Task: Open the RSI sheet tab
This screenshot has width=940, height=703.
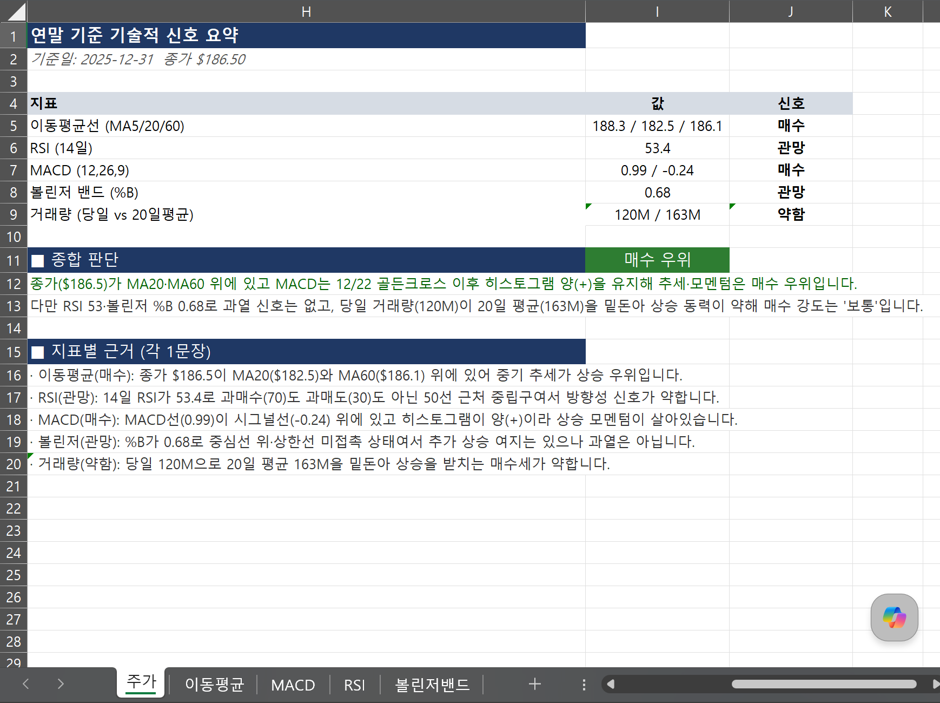Action: point(354,684)
